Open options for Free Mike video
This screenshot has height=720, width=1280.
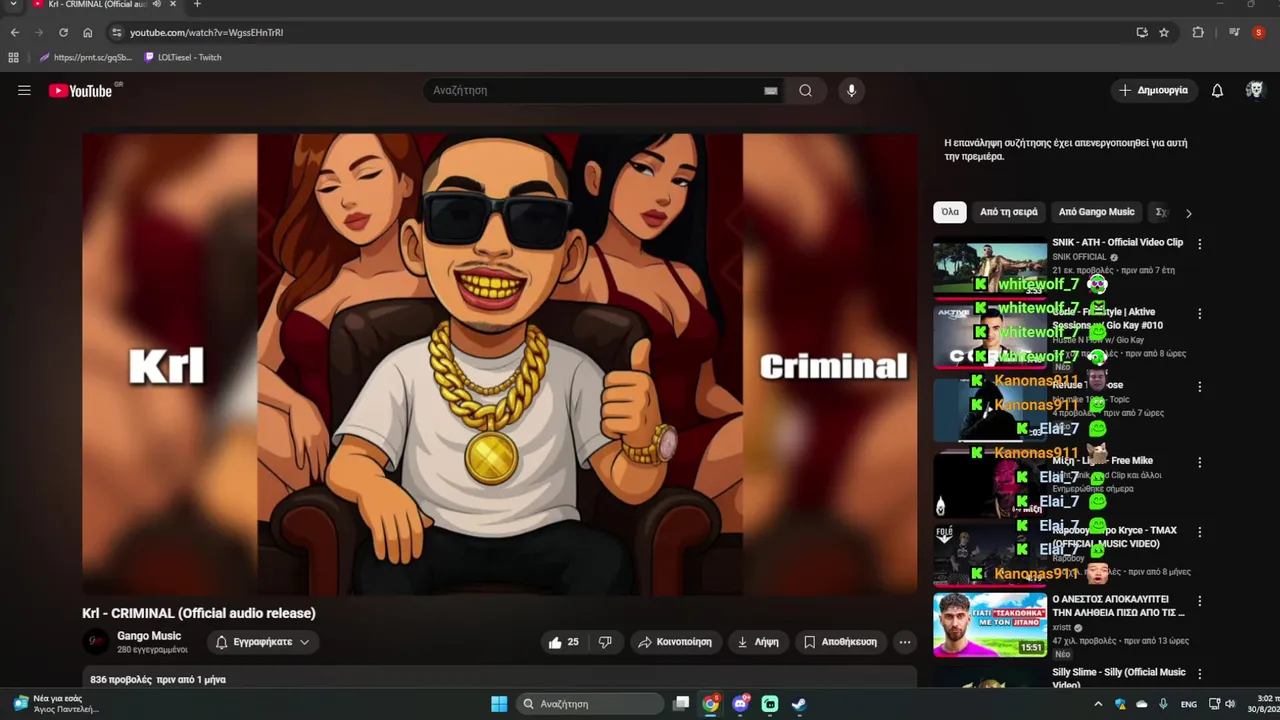(x=1199, y=463)
